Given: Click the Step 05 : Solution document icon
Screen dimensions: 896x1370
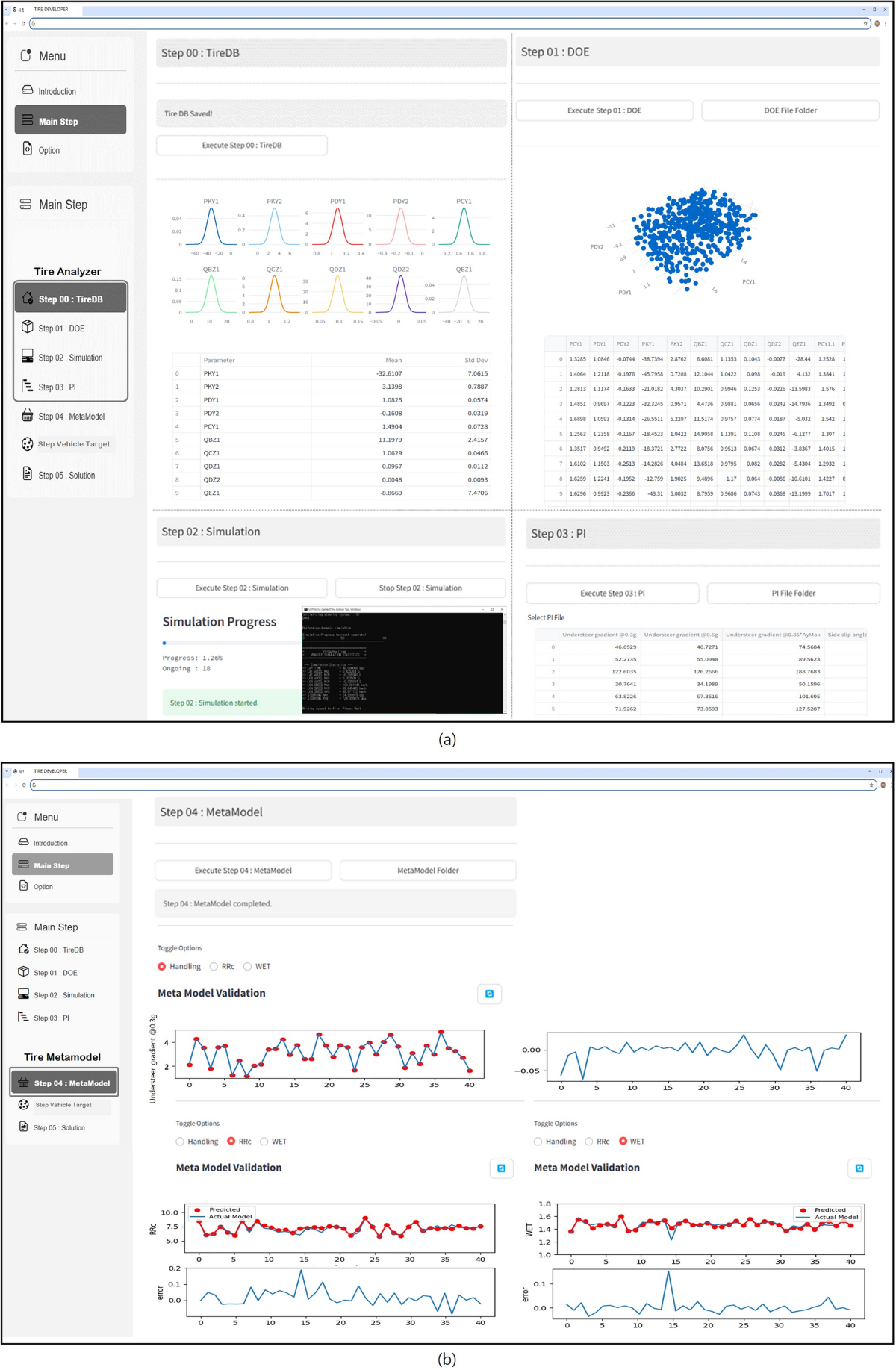Looking at the screenshot, I should [x=28, y=473].
